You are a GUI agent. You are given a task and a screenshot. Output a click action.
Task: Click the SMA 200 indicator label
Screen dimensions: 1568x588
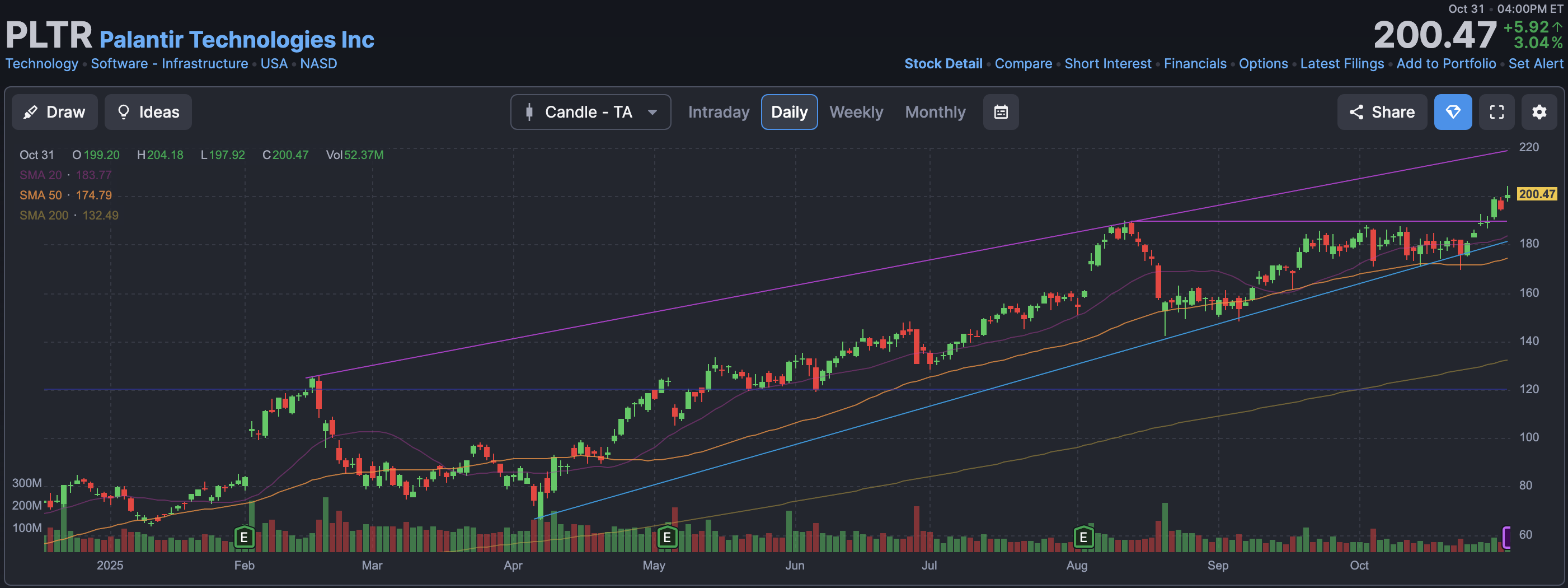pos(44,215)
